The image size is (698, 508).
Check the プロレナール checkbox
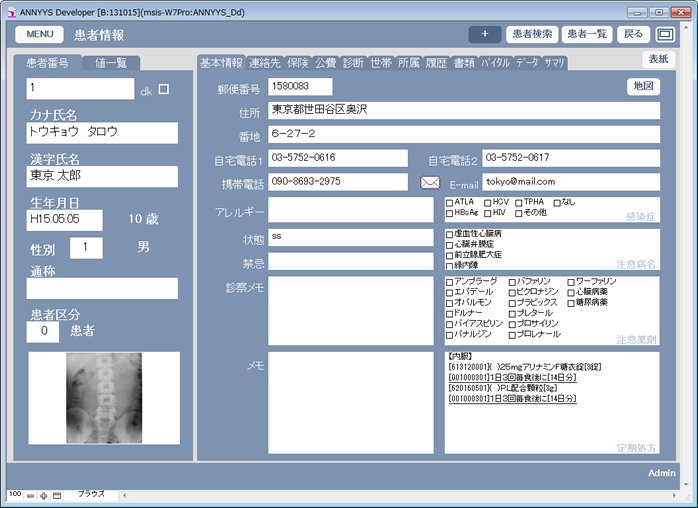point(512,335)
